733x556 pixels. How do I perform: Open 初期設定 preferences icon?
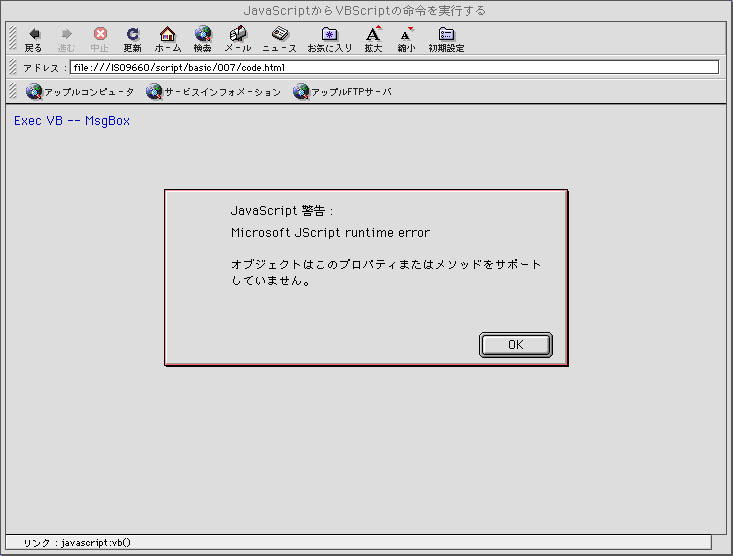click(x=446, y=39)
